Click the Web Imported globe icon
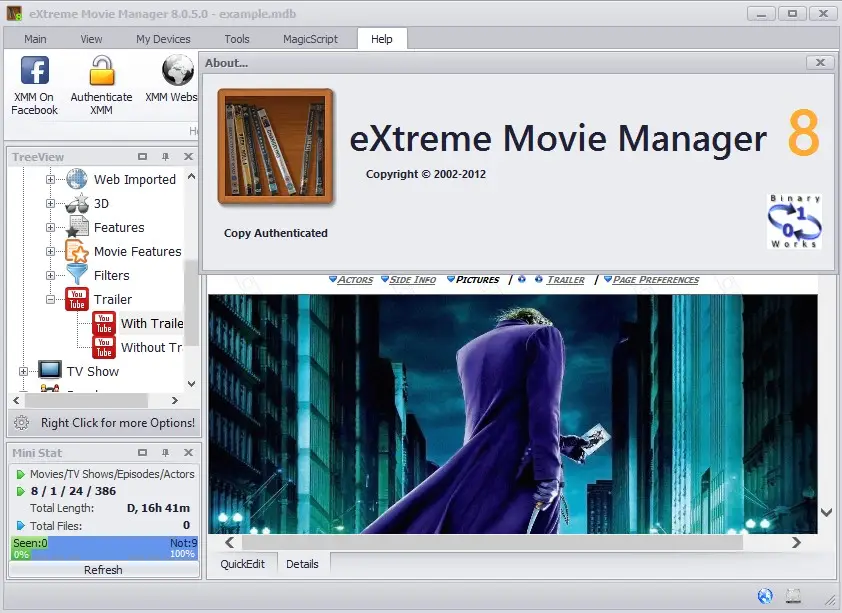This screenshot has width=842, height=613. pos(77,179)
